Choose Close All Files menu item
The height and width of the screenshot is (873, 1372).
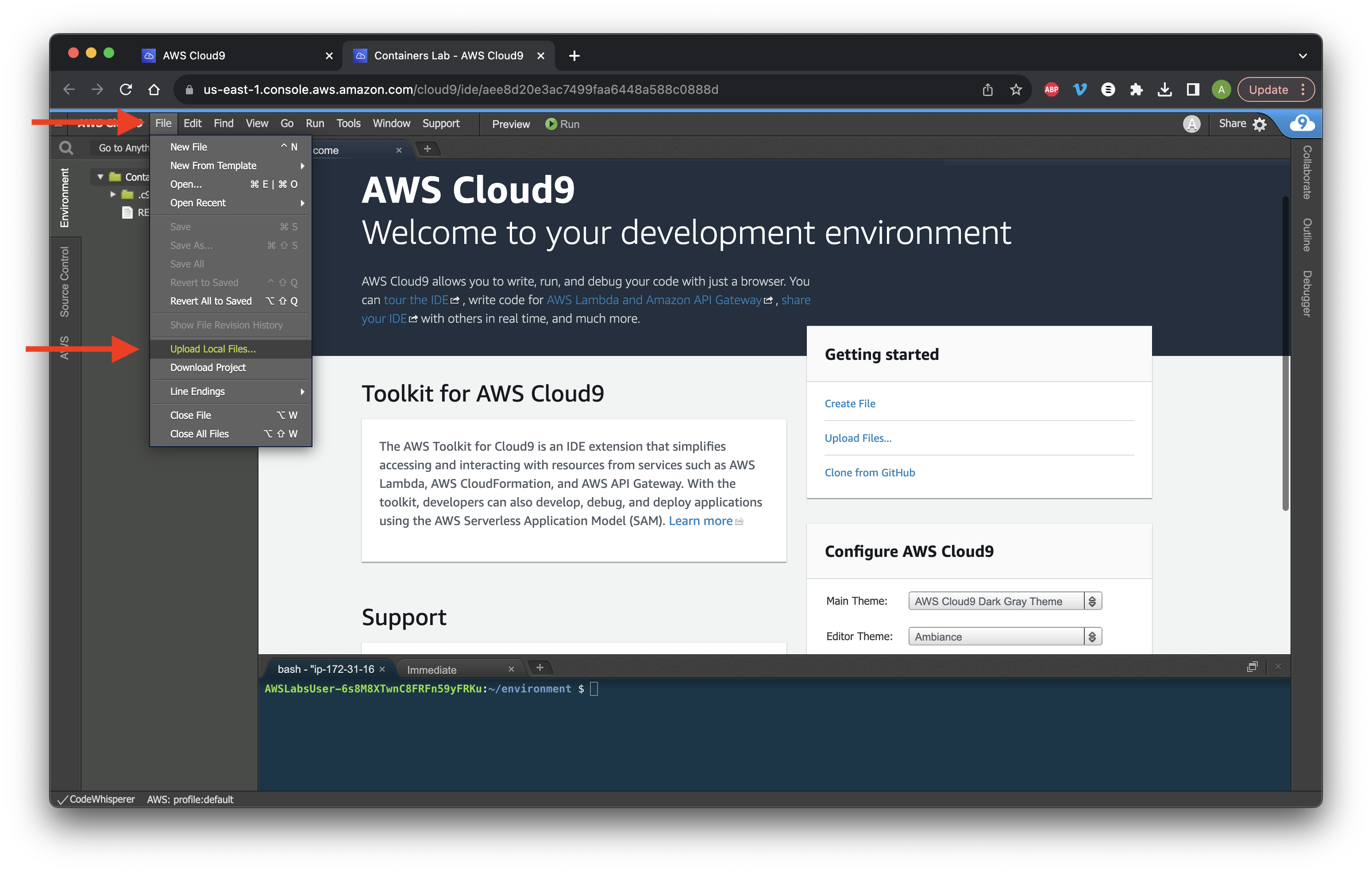(231, 434)
